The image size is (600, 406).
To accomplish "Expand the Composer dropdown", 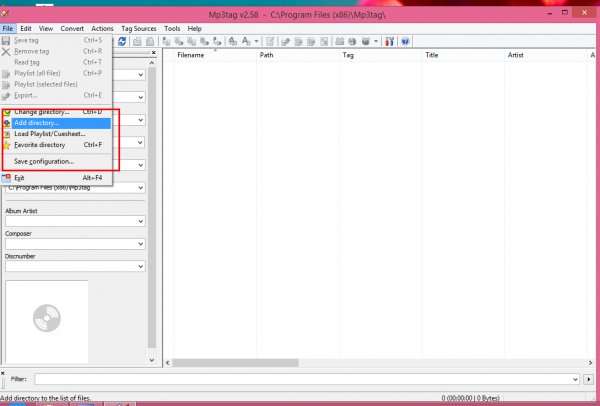I will (142, 244).
